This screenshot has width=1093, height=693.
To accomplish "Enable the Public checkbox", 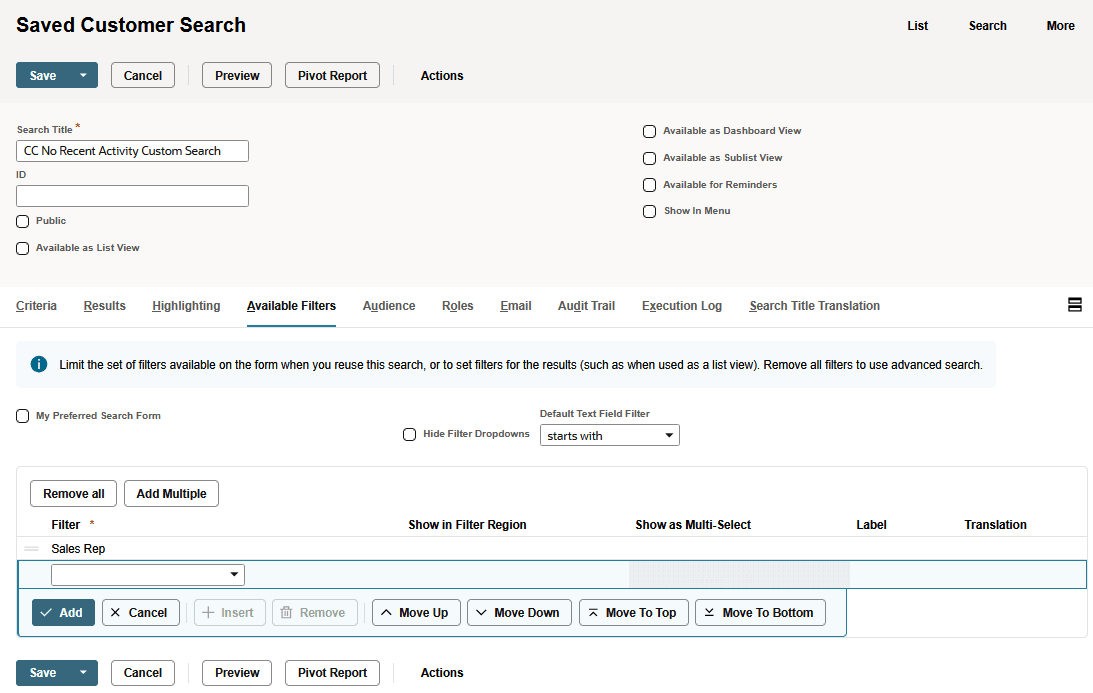I will click(x=22, y=221).
